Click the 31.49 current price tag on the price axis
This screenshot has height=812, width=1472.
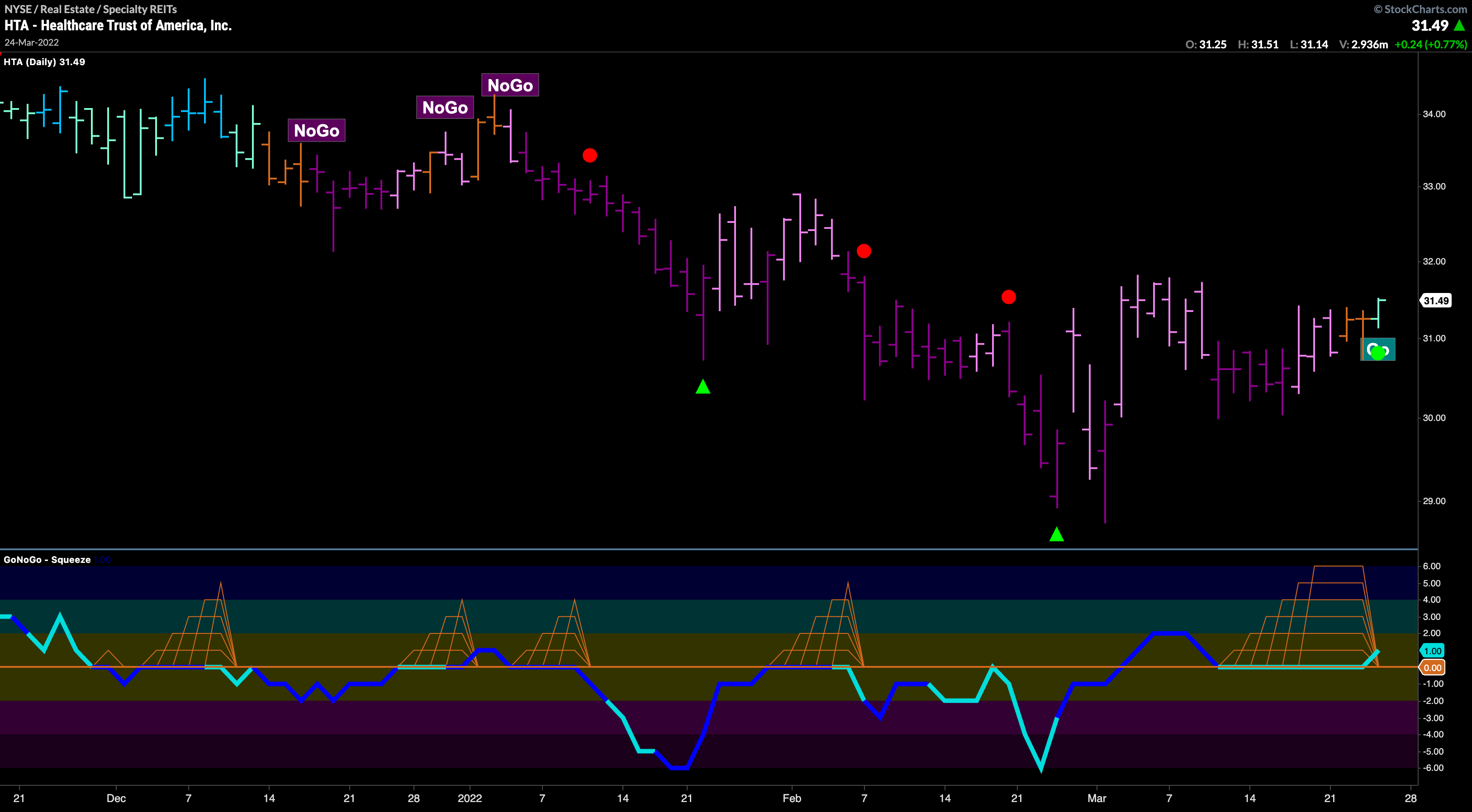(x=1435, y=300)
